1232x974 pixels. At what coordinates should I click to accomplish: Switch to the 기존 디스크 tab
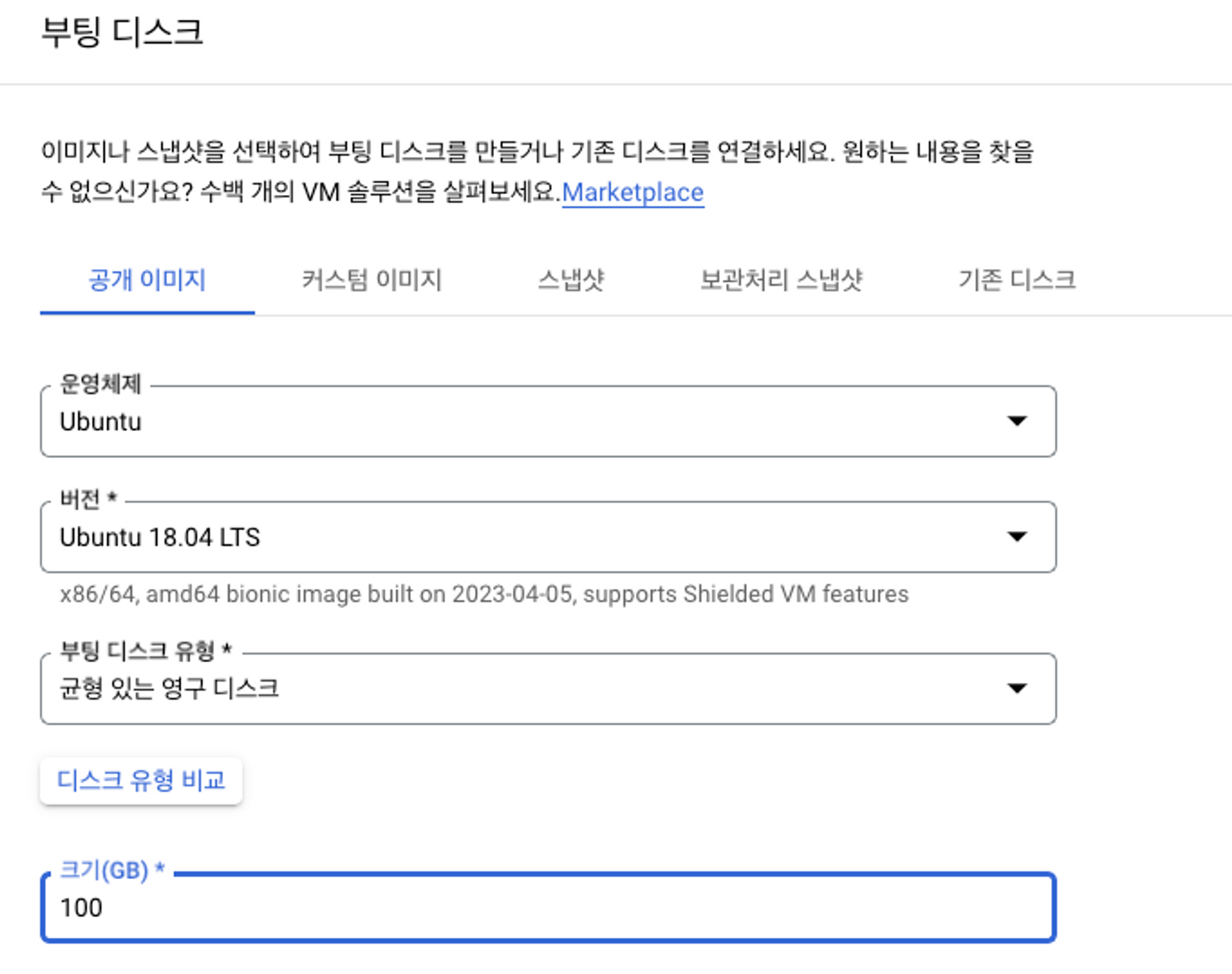[1016, 280]
